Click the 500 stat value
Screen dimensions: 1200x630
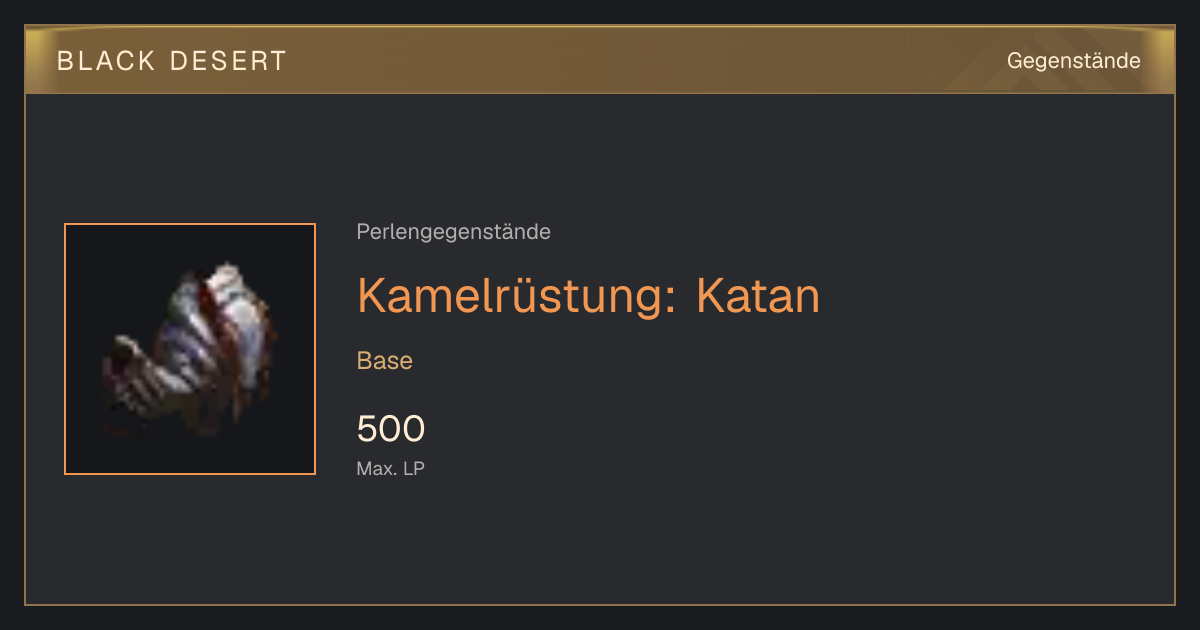click(391, 429)
